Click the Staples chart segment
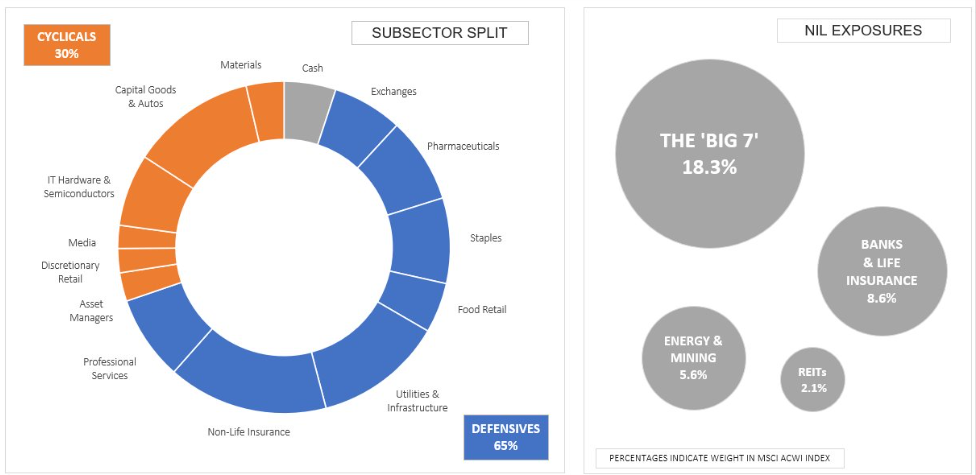 click(x=420, y=240)
